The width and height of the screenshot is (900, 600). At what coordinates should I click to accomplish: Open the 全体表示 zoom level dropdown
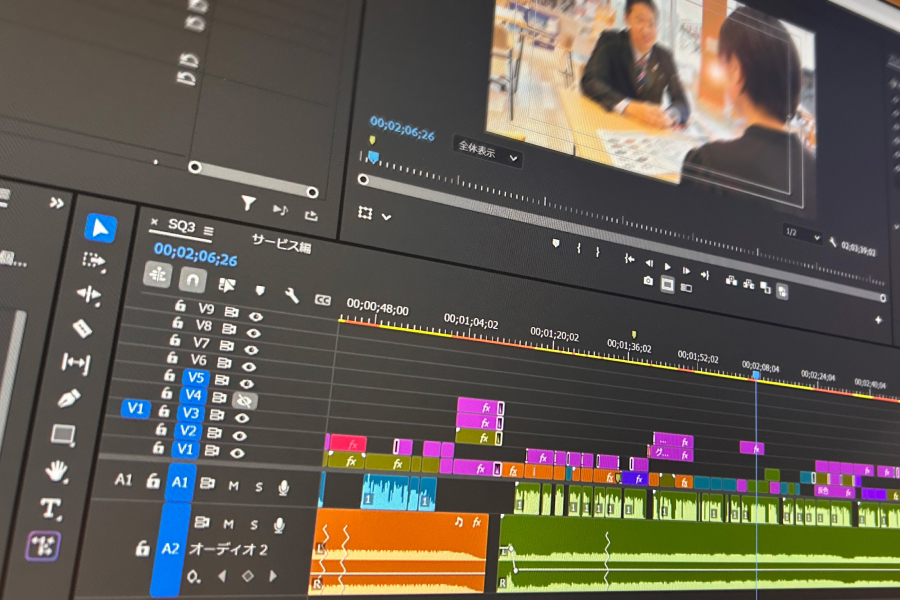[488, 152]
